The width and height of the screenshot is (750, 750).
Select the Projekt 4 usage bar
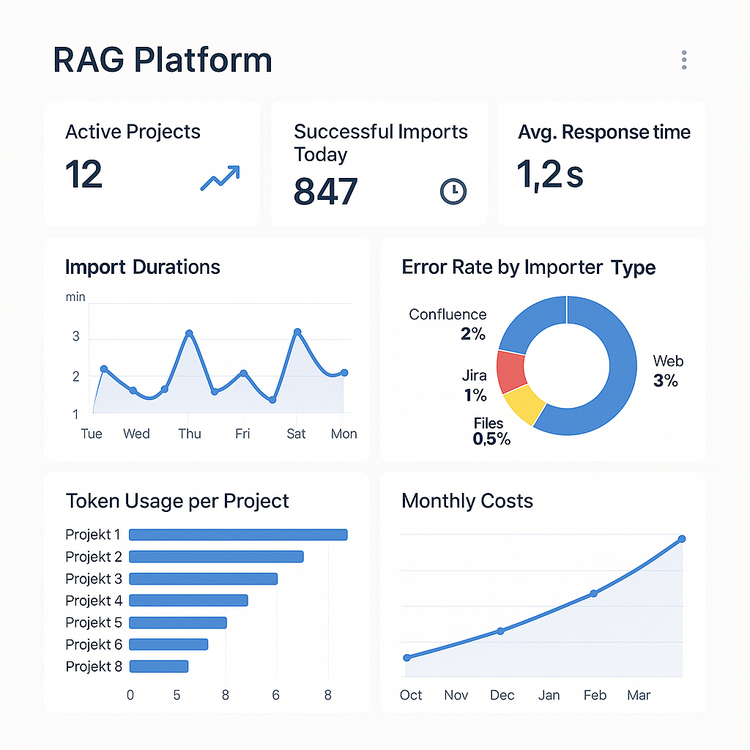pyautogui.click(x=188, y=601)
